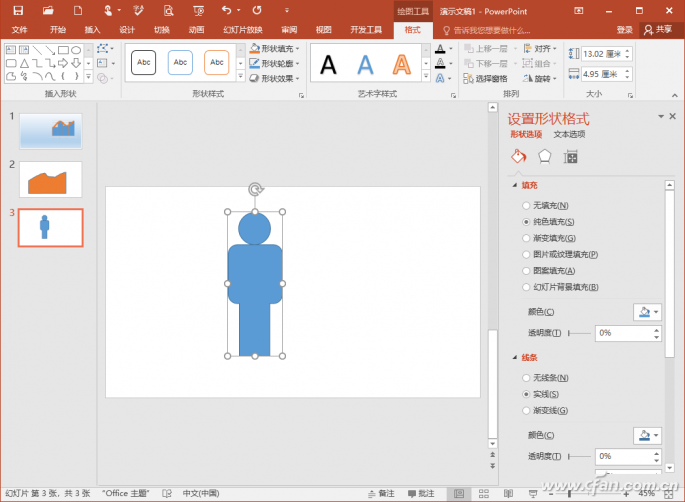Open the 插入 ribbon tab
Image resolution: width=685 pixels, height=502 pixels.
[x=92, y=30]
